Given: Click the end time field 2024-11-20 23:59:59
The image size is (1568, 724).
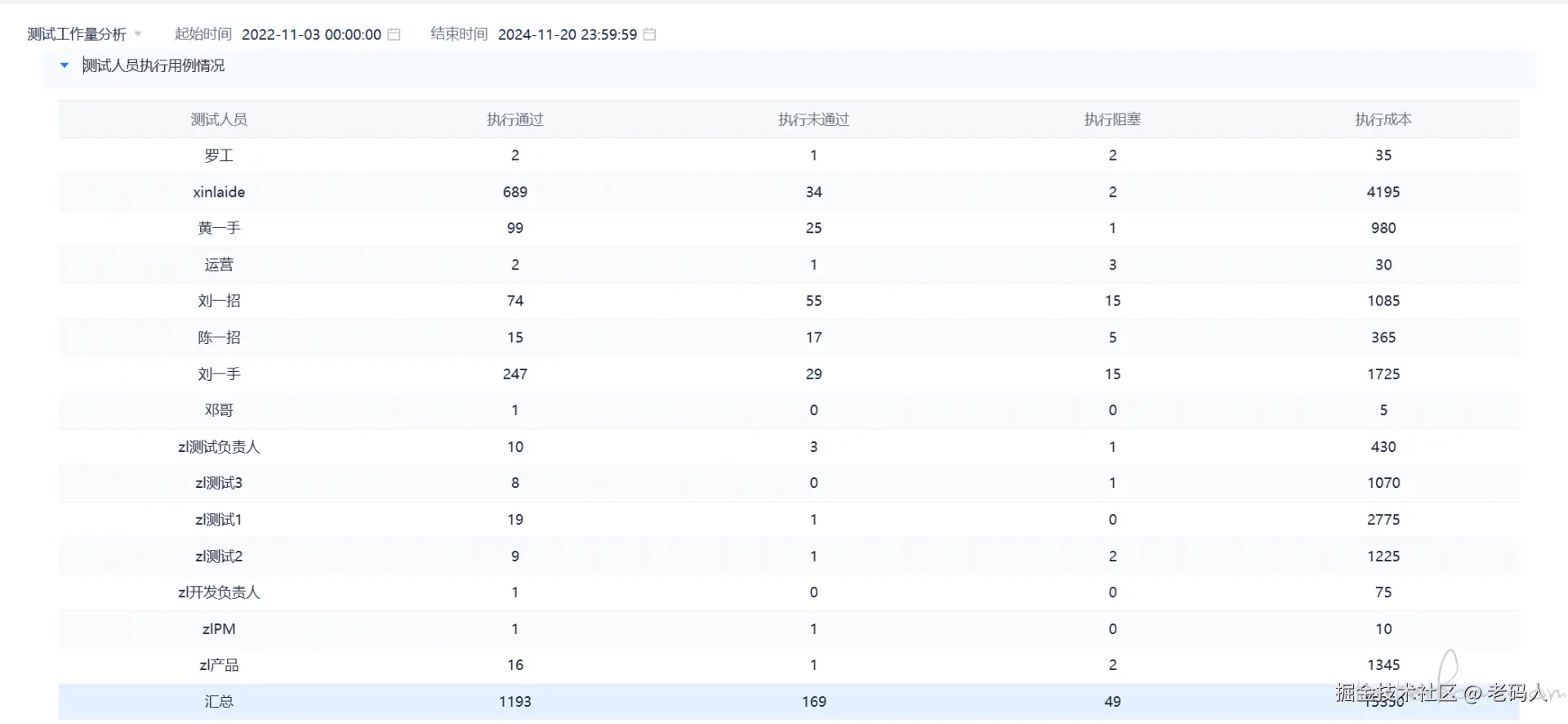Looking at the screenshot, I should pyautogui.click(x=567, y=34).
